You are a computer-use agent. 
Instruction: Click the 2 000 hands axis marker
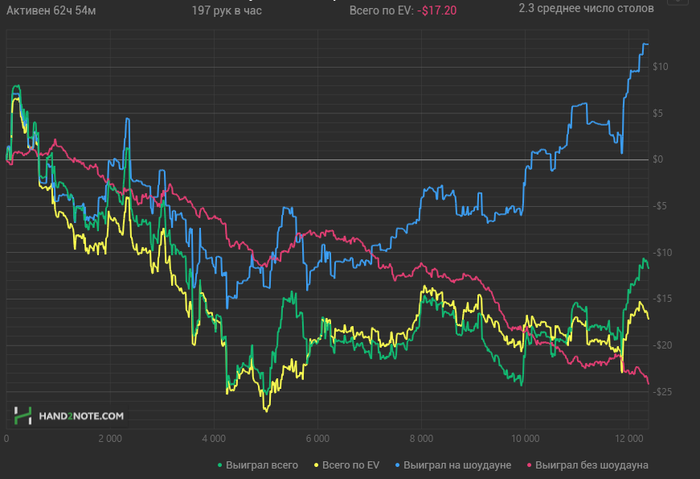click(x=109, y=439)
